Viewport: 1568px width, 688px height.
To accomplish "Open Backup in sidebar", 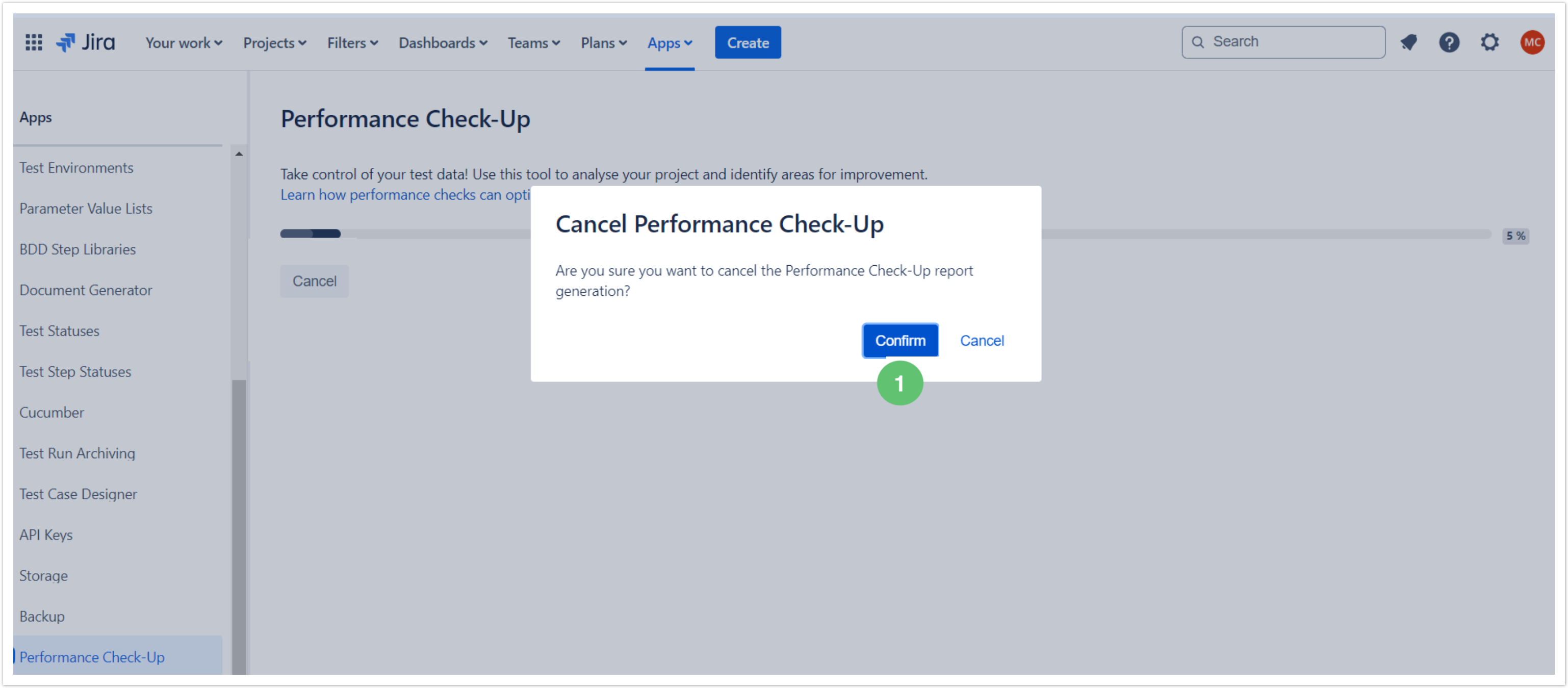I will pyautogui.click(x=42, y=616).
